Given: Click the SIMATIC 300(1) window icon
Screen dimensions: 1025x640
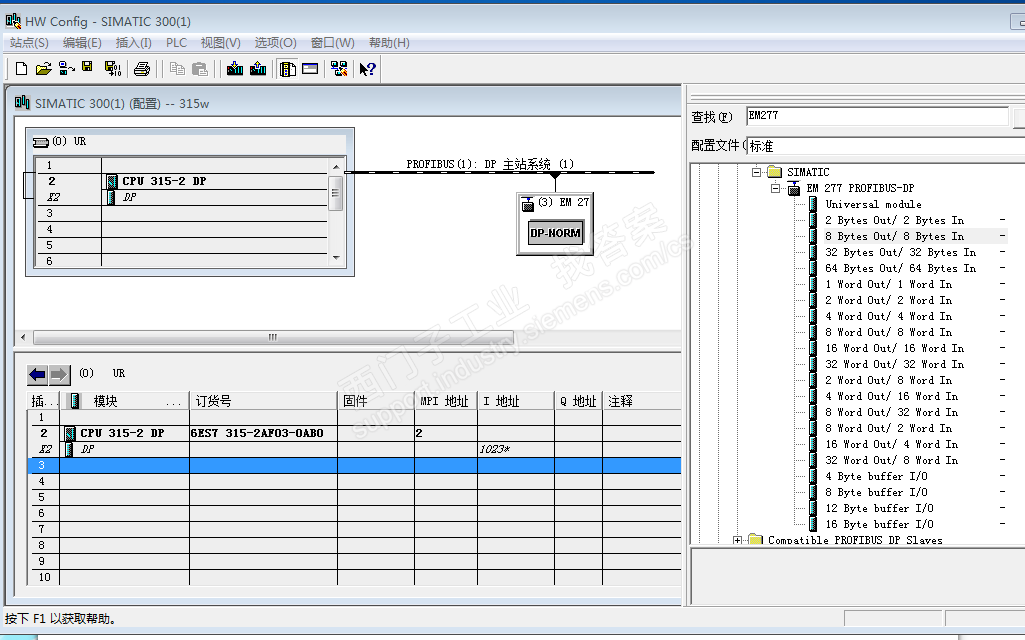Looking at the screenshot, I should (x=22, y=103).
